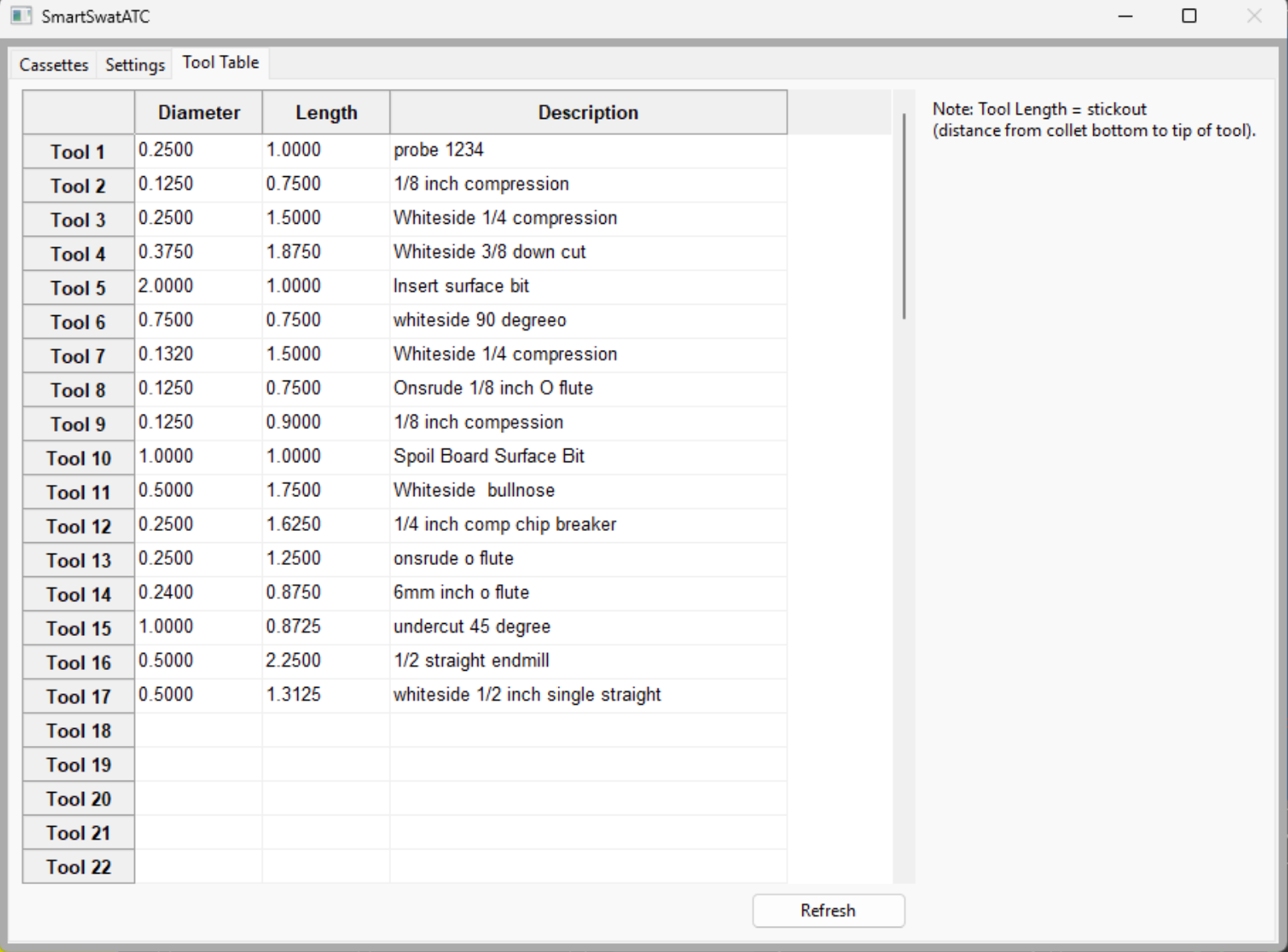Image resolution: width=1288 pixels, height=952 pixels.
Task: Select the Tool 1 row header
Action: 78,152
